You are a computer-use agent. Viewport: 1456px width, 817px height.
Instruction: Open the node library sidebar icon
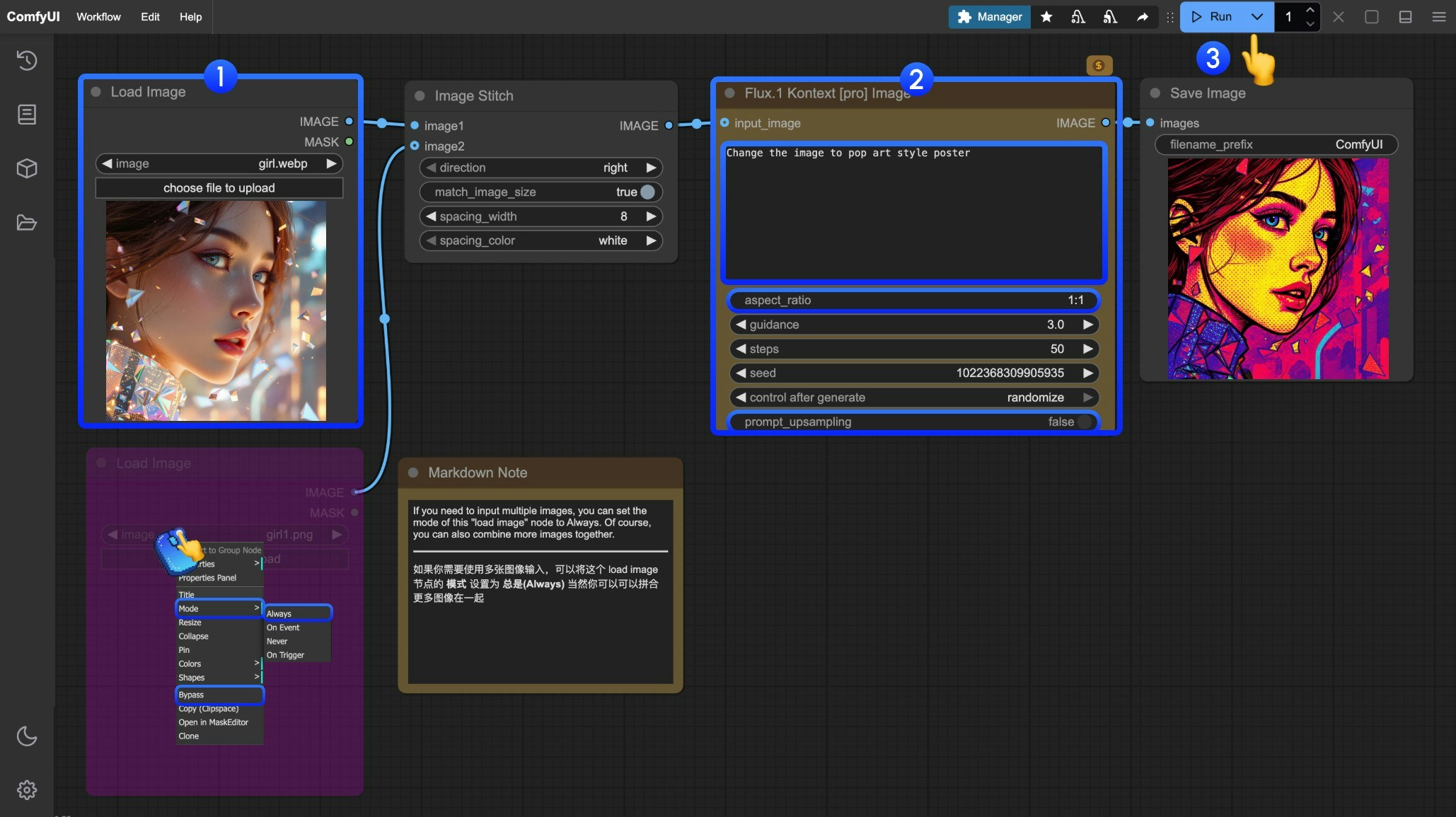click(26, 114)
